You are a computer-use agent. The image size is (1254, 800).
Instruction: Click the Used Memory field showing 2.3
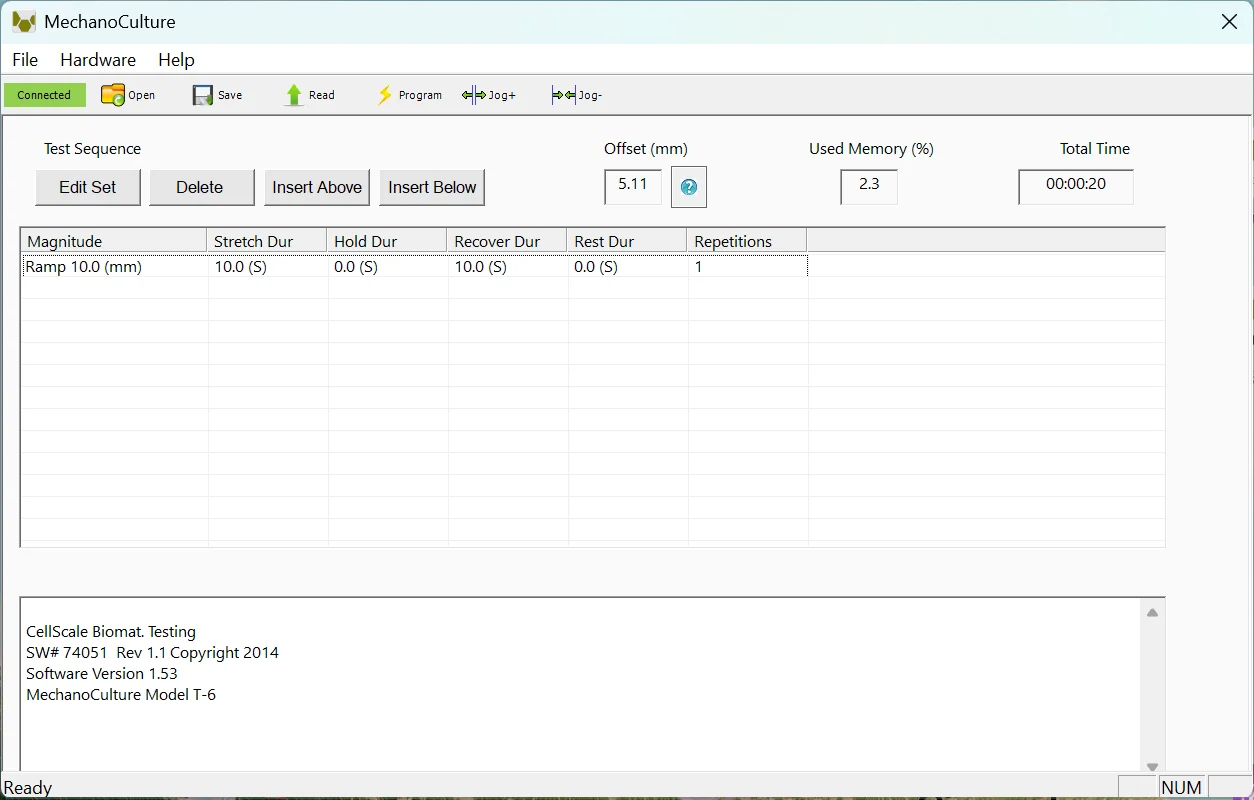869,186
